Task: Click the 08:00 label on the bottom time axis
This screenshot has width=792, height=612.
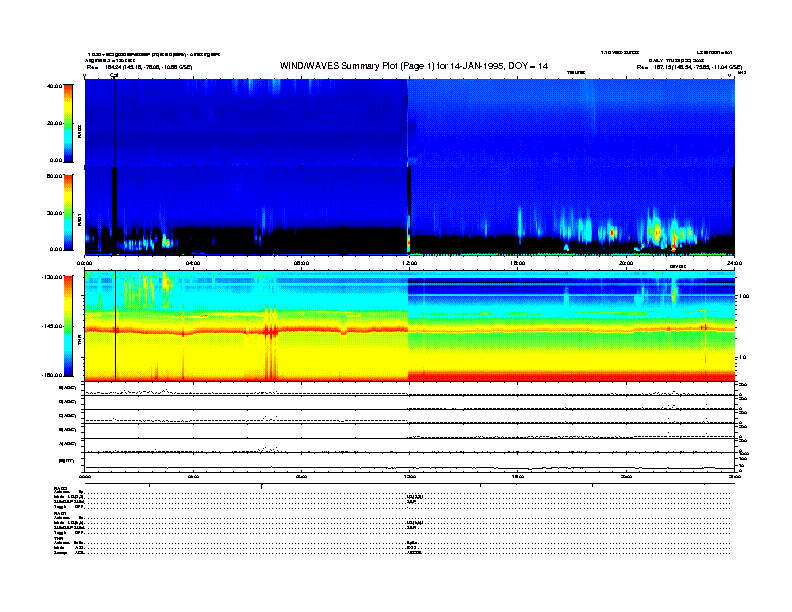Action: [301, 476]
